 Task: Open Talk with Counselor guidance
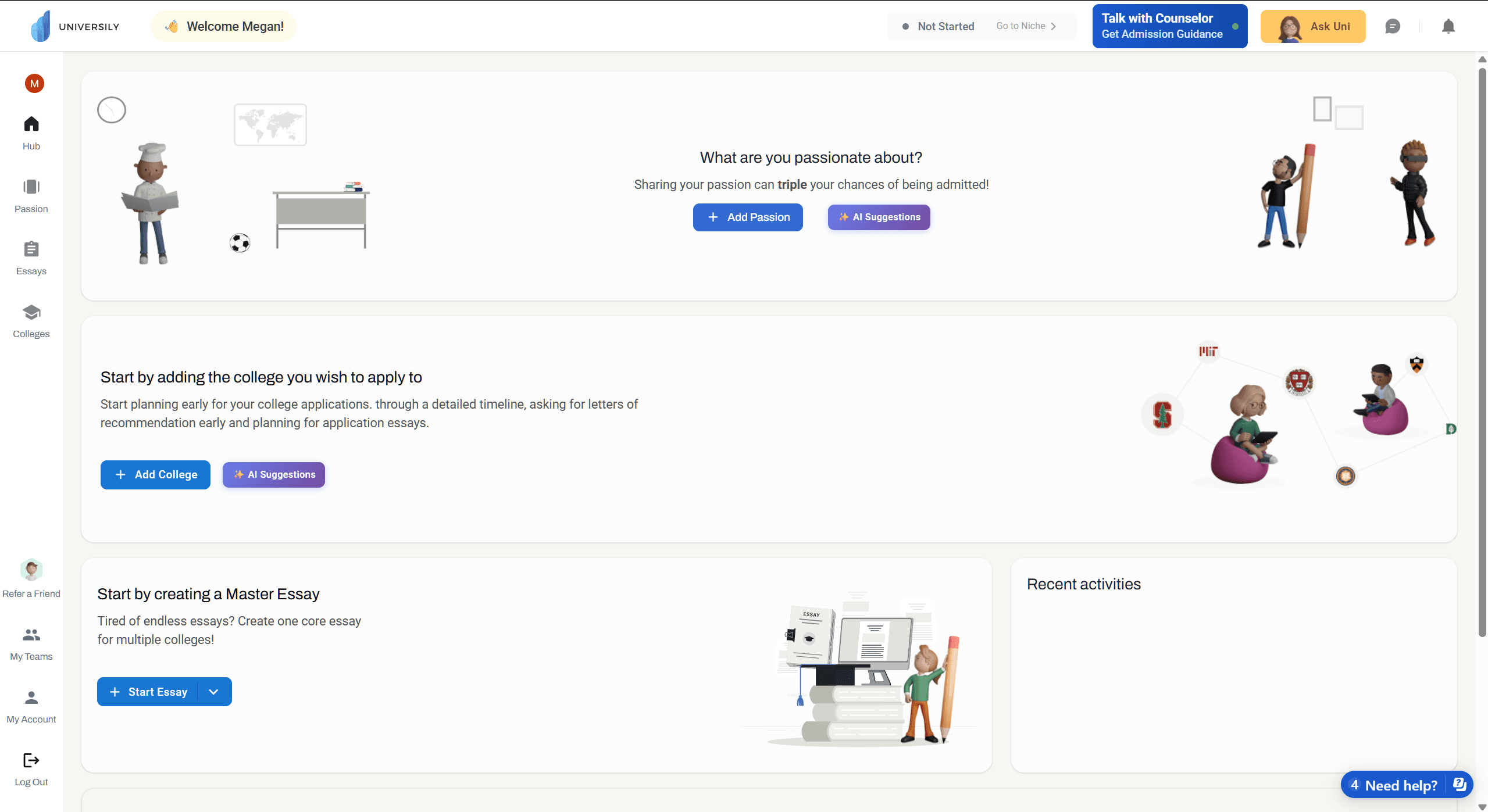[1169, 26]
